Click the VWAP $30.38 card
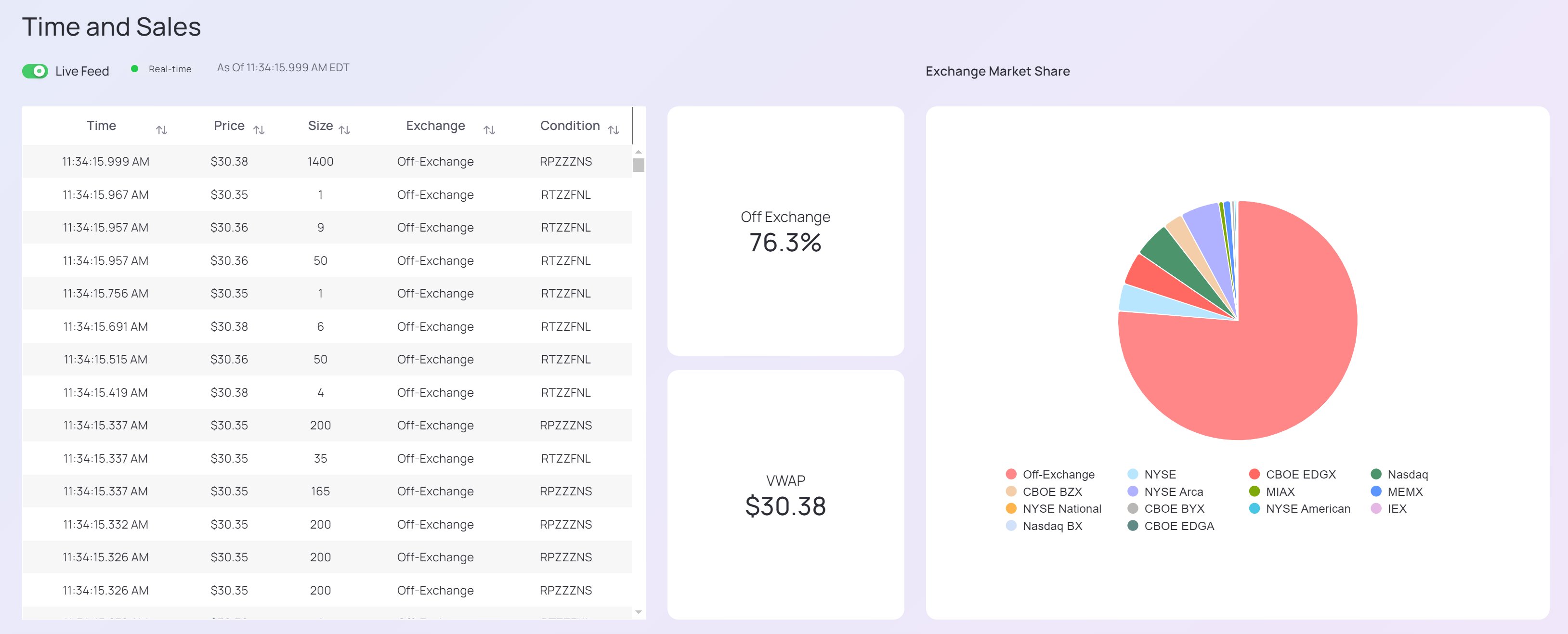The height and width of the screenshot is (634, 1568). pos(785,495)
